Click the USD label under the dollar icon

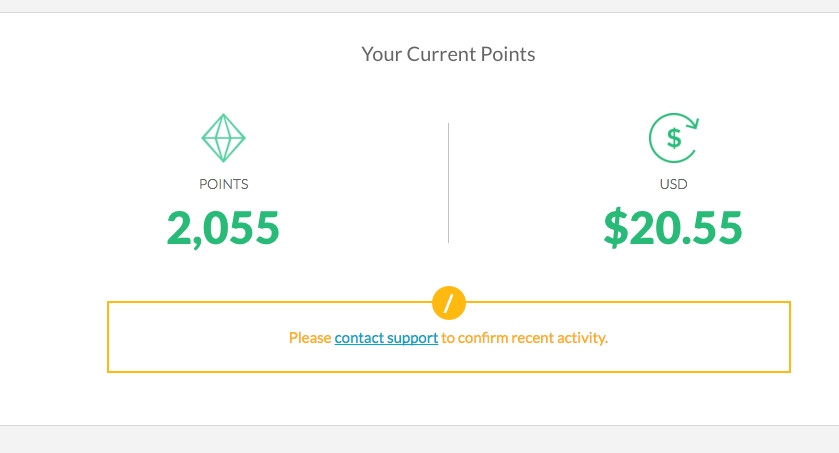[x=674, y=185]
